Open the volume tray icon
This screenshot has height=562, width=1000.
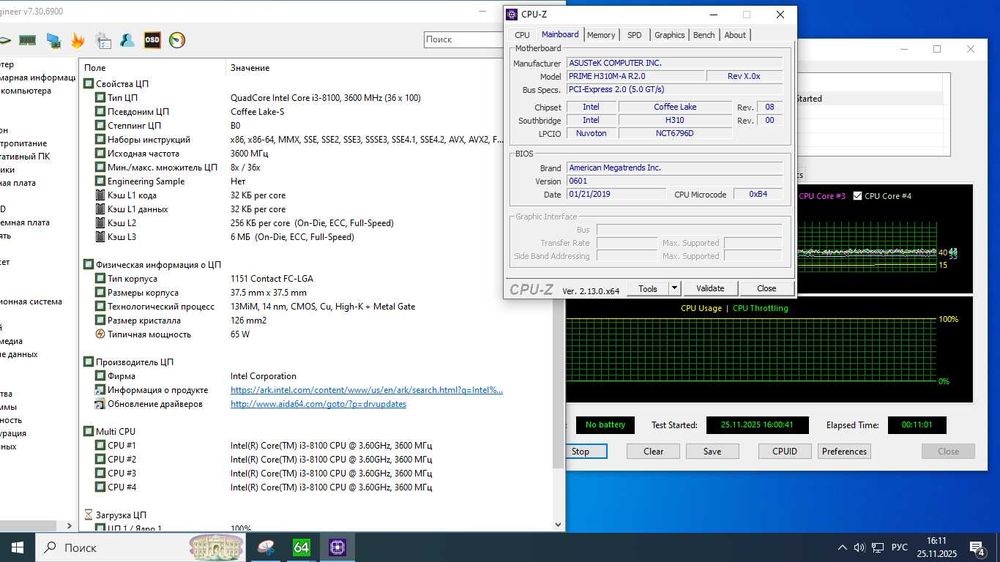(859, 547)
